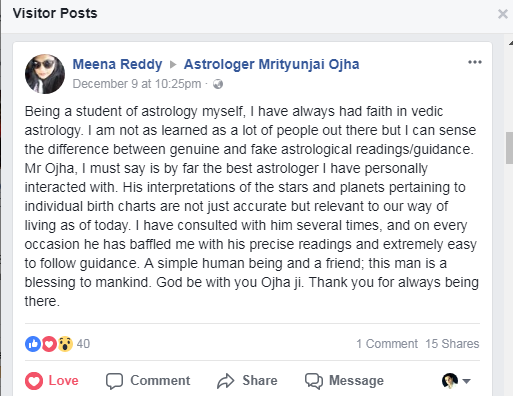513x396 pixels.
Task: Click the vertical scrollbar thumb
Action: coord(509,148)
